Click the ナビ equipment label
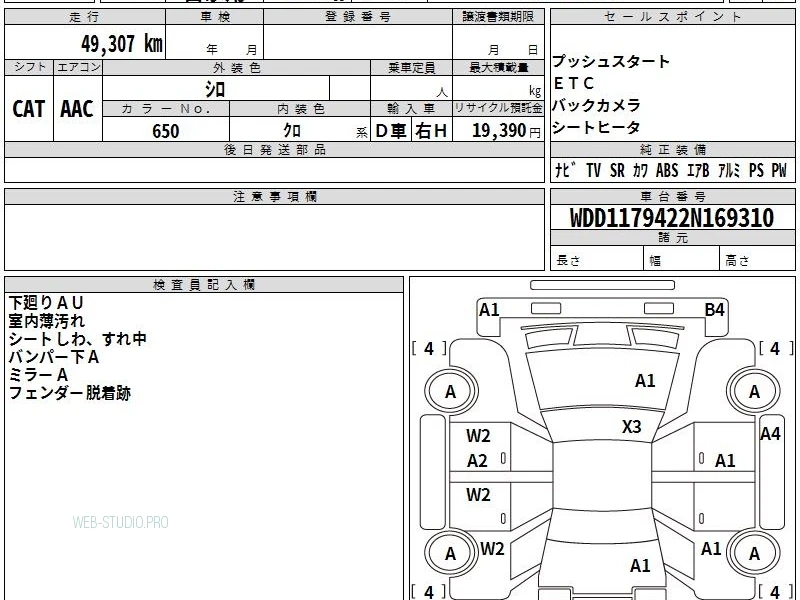The width and height of the screenshot is (800, 600). 565,170
